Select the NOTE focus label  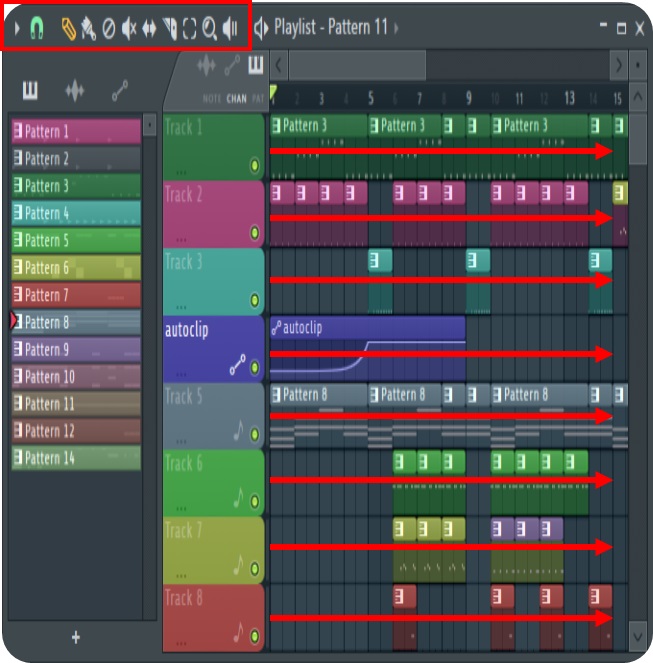[211, 99]
